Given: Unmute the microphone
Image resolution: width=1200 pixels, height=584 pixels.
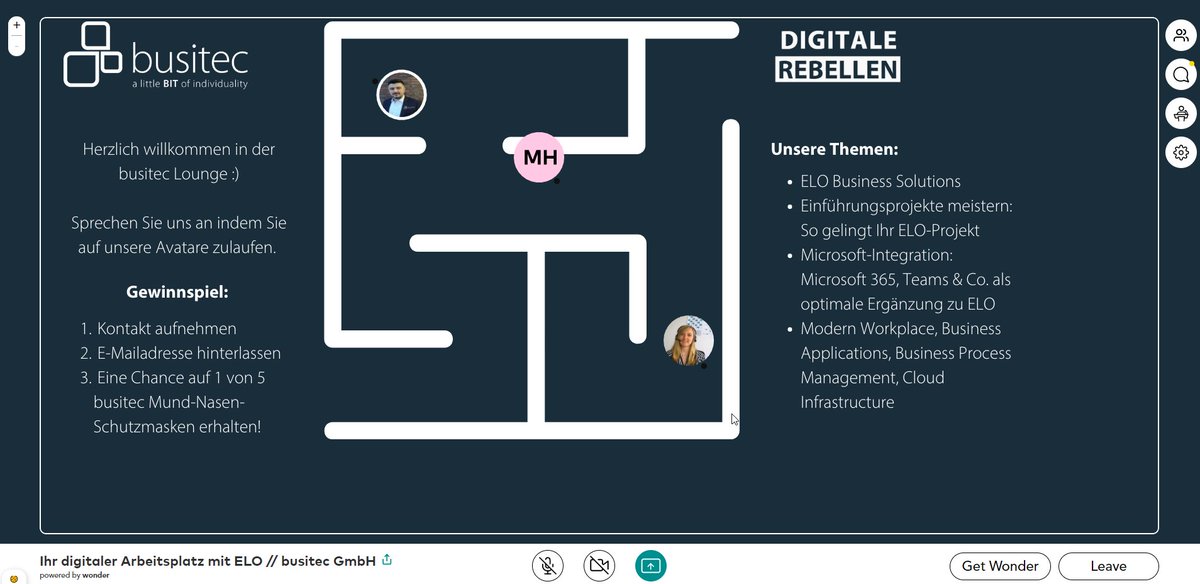Looking at the screenshot, I should click(547, 566).
